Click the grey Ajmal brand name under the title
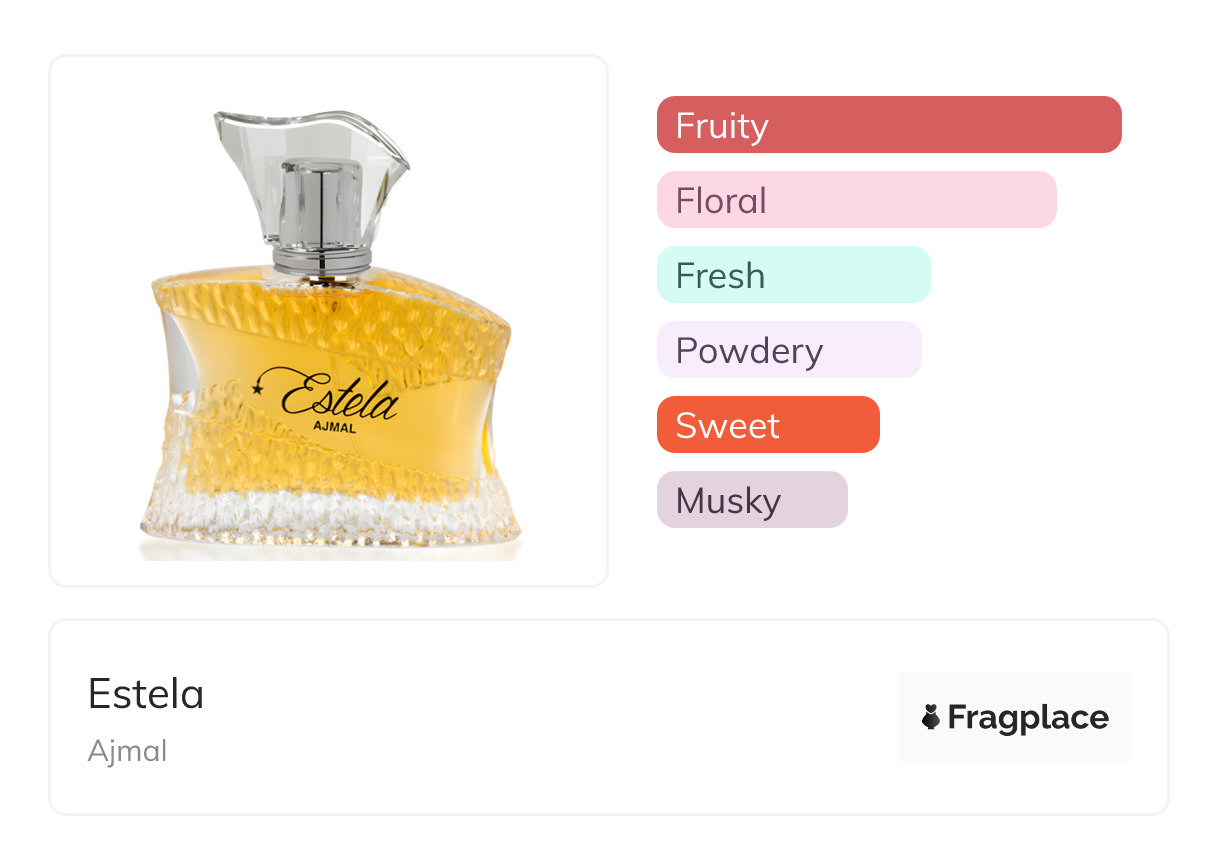This screenshot has height=864, width=1218. coord(127,751)
